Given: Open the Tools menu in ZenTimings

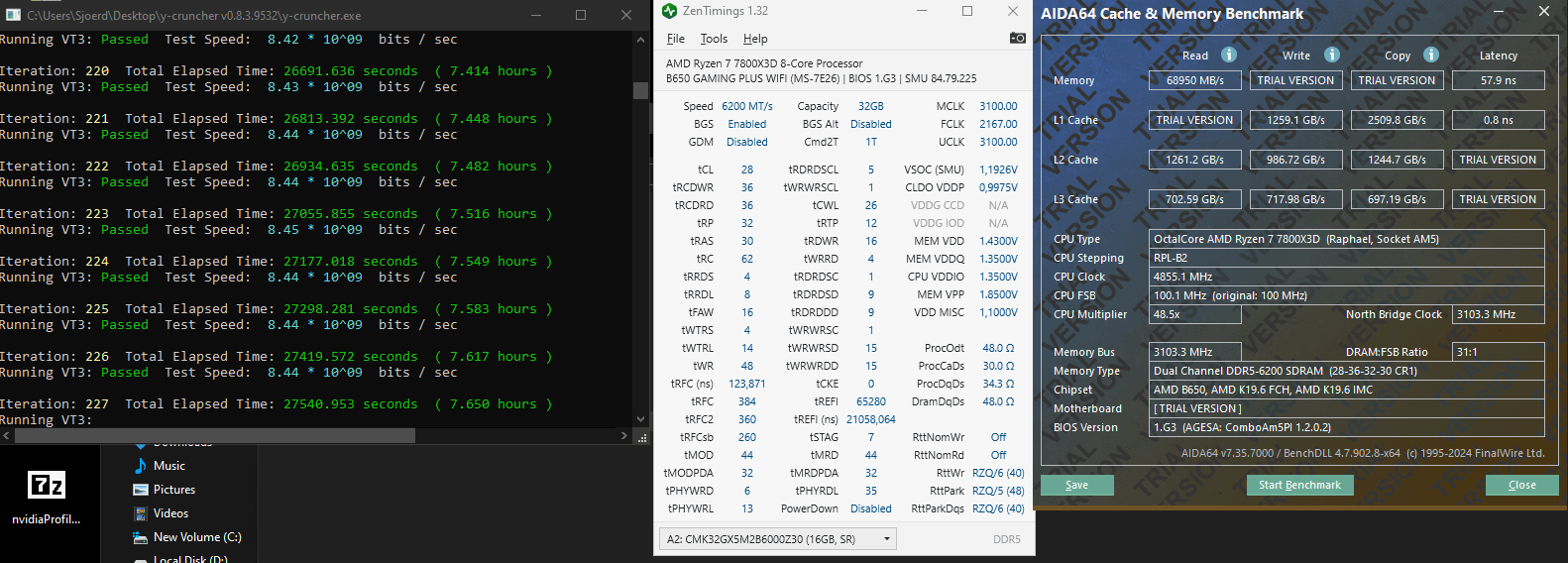Looking at the screenshot, I should (x=714, y=39).
